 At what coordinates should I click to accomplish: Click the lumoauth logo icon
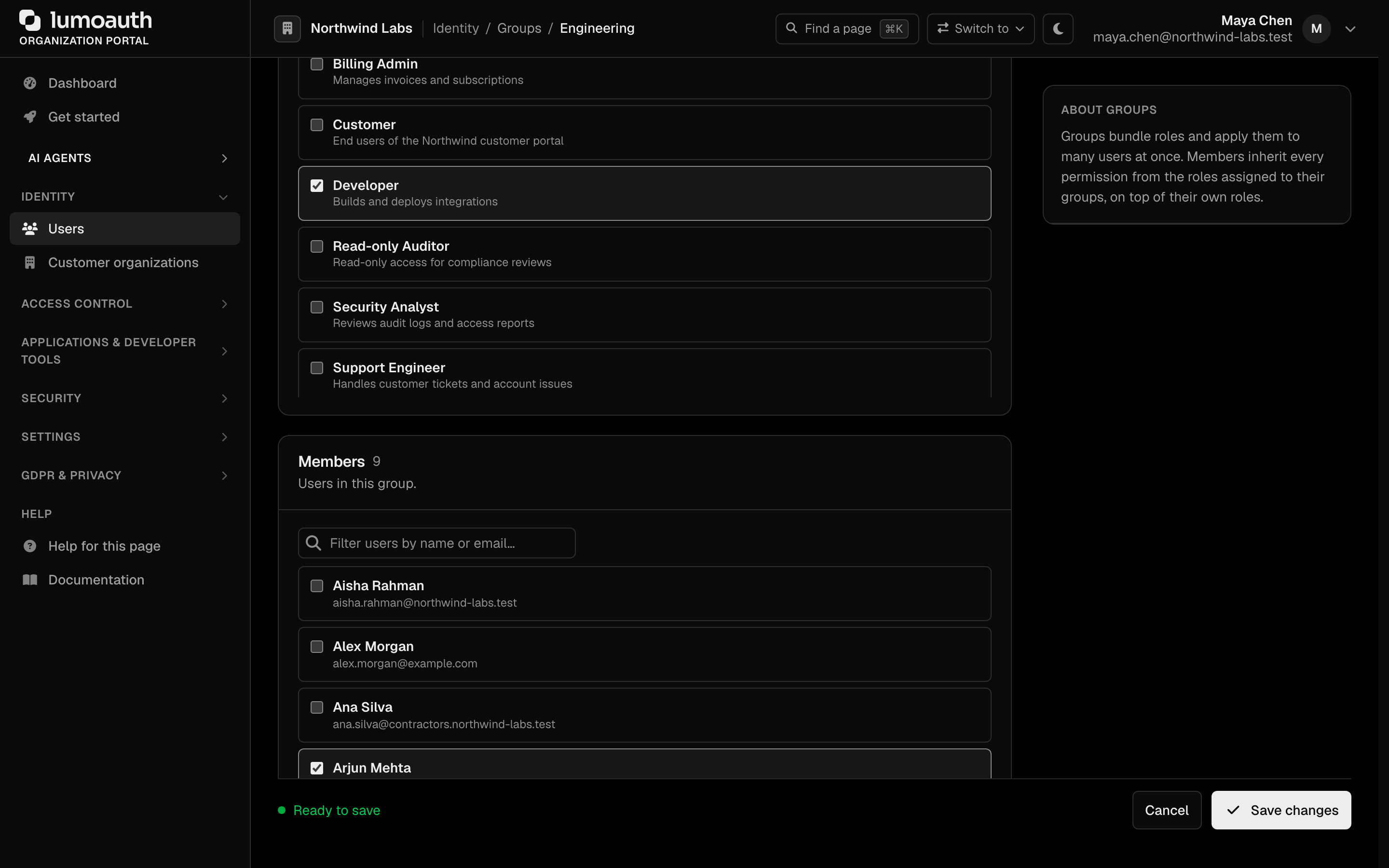point(30,20)
